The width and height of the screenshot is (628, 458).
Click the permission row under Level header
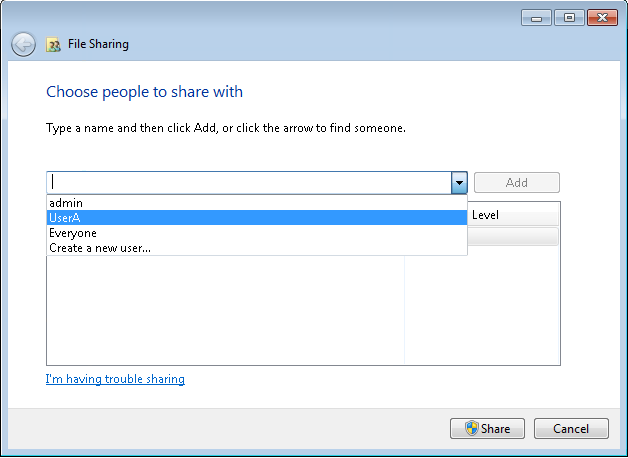pos(513,236)
